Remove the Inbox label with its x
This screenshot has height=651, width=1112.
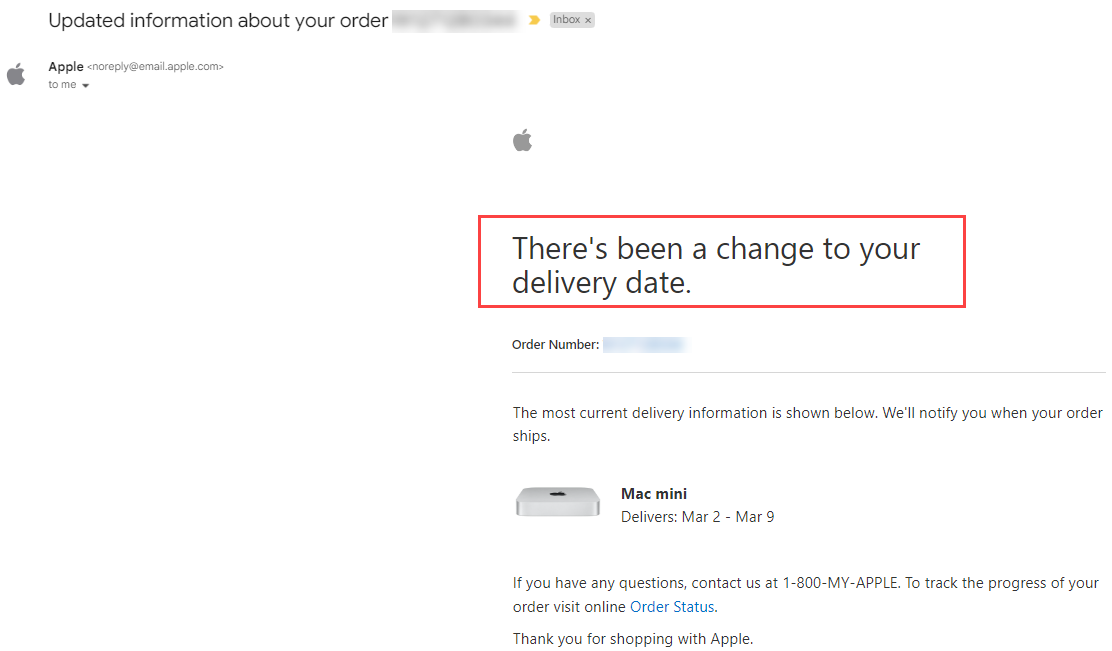pos(588,20)
